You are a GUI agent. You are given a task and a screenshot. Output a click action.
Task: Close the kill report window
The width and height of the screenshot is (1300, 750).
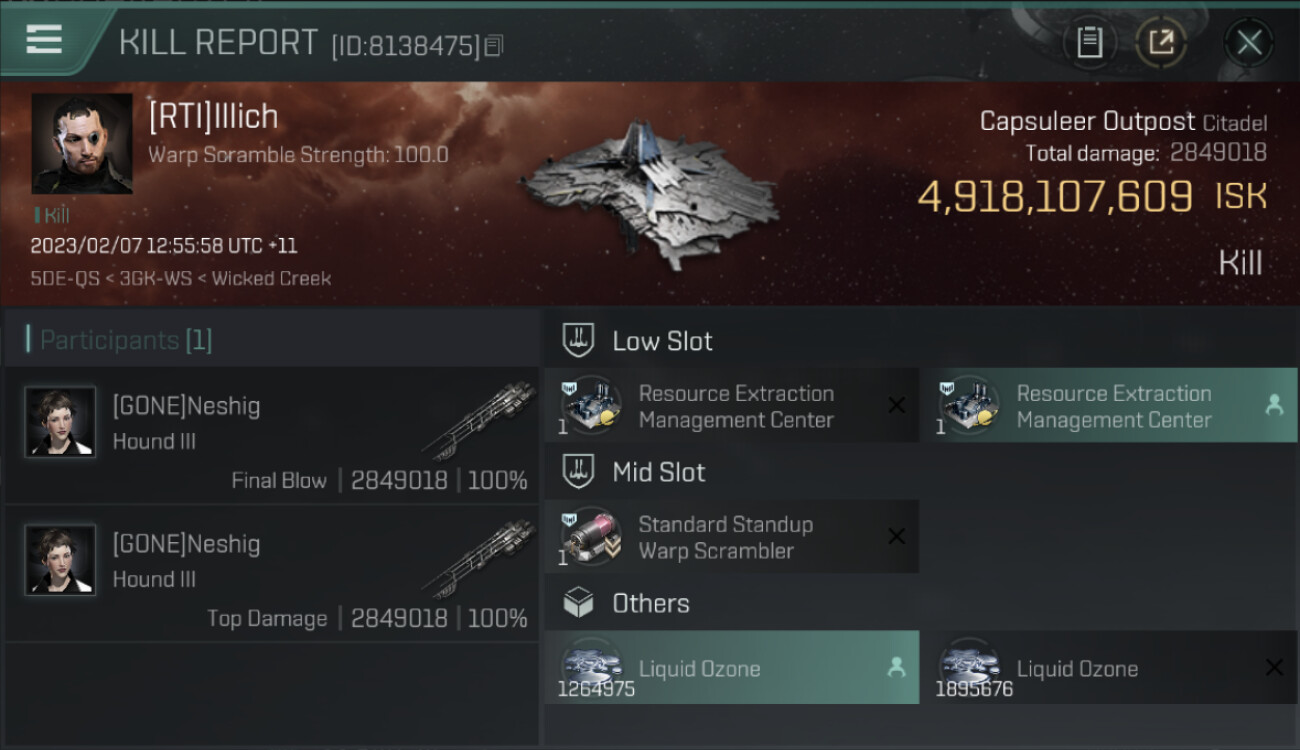click(x=1249, y=42)
